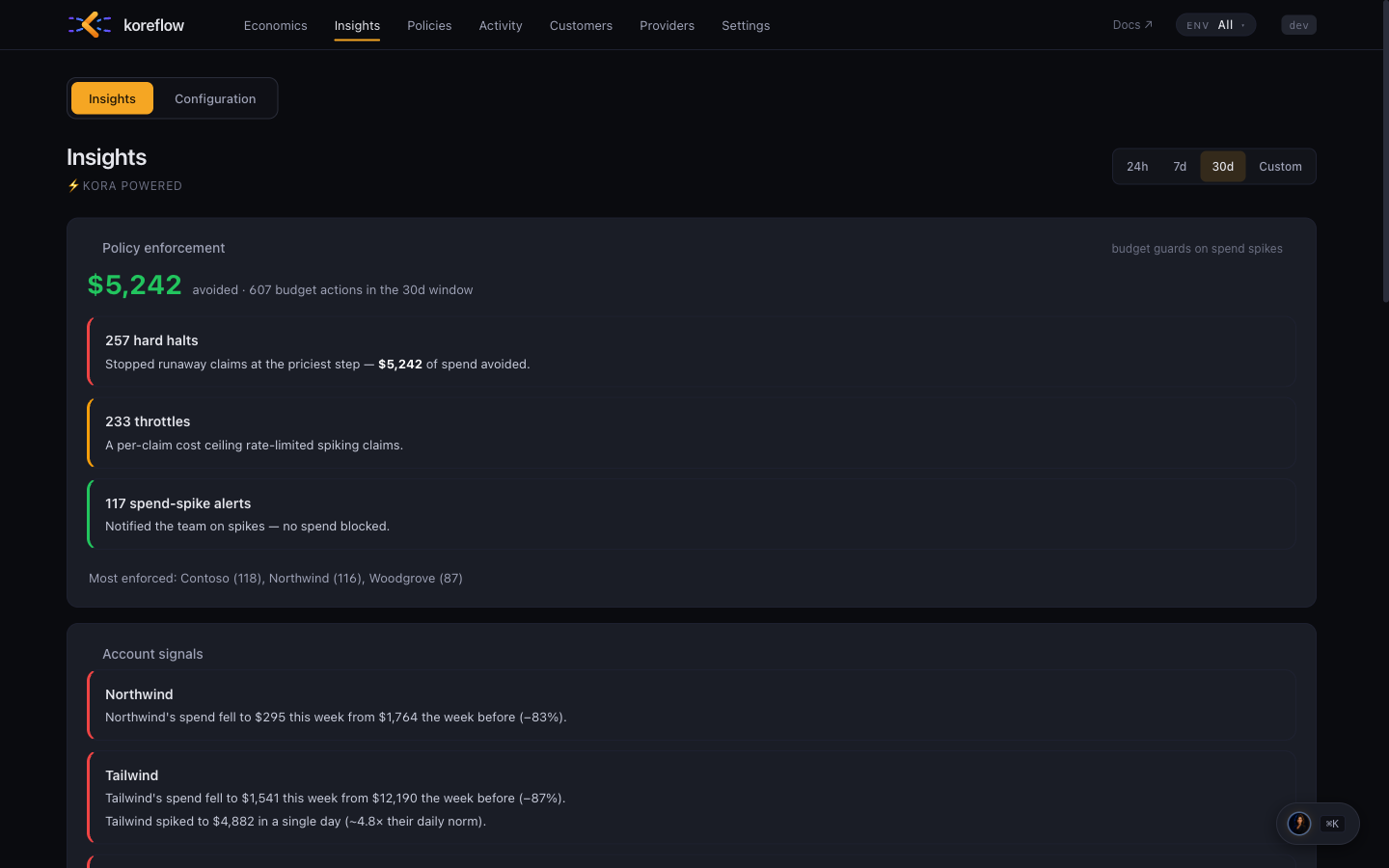1389x868 pixels.
Task: Choose the Custom time range
Action: click(1280, 167)
